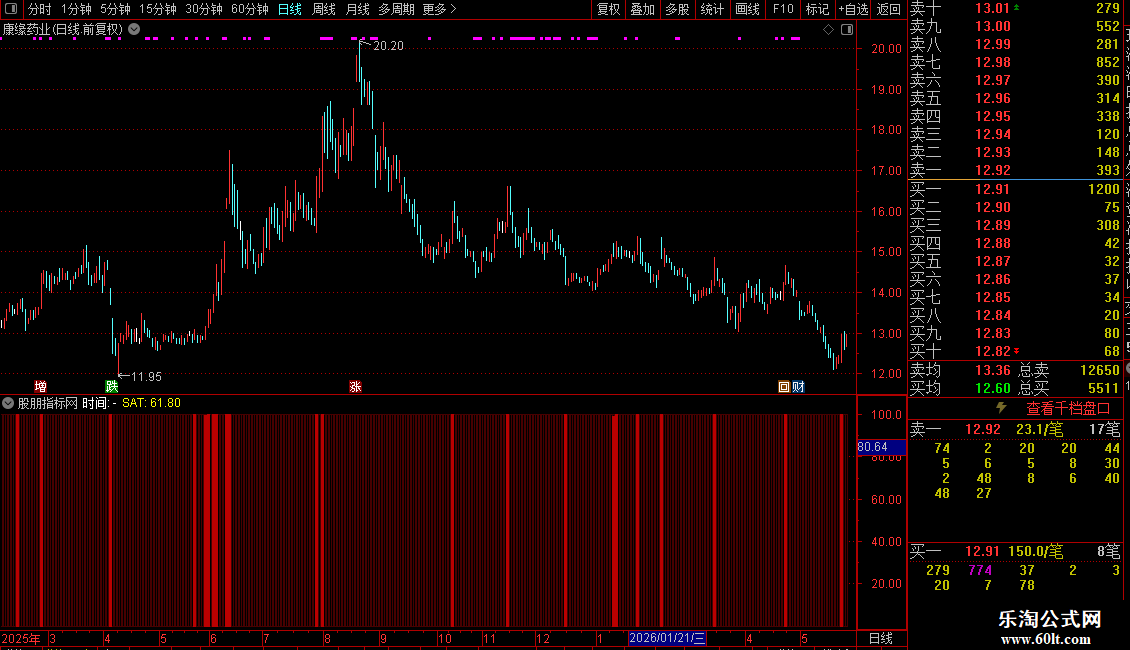
Task: Select the 30分钟 period tab
Action: point(204,9)
